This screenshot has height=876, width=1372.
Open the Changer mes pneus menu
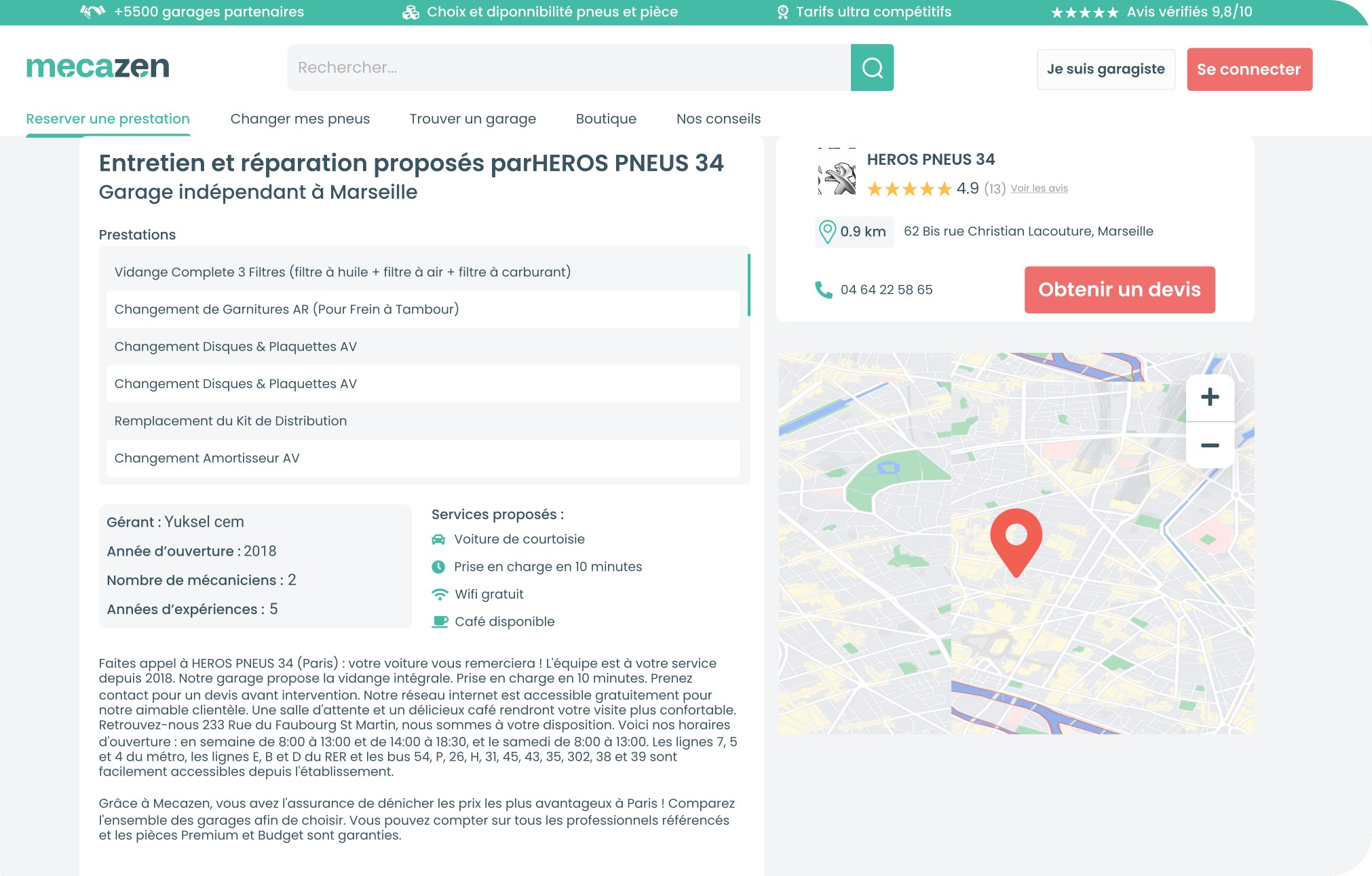tap(300, 119)
